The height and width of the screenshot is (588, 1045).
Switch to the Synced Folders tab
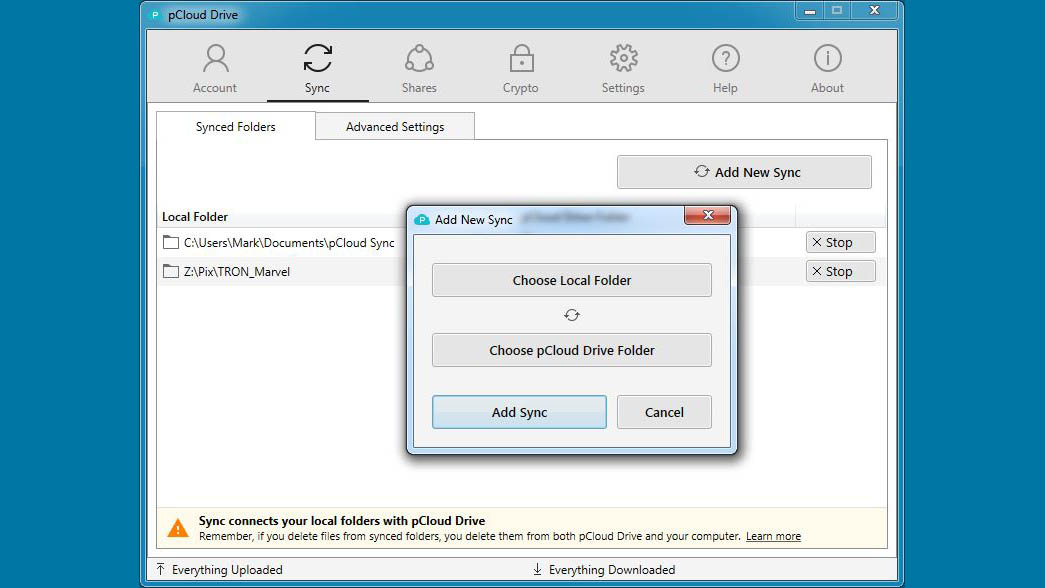235,126
